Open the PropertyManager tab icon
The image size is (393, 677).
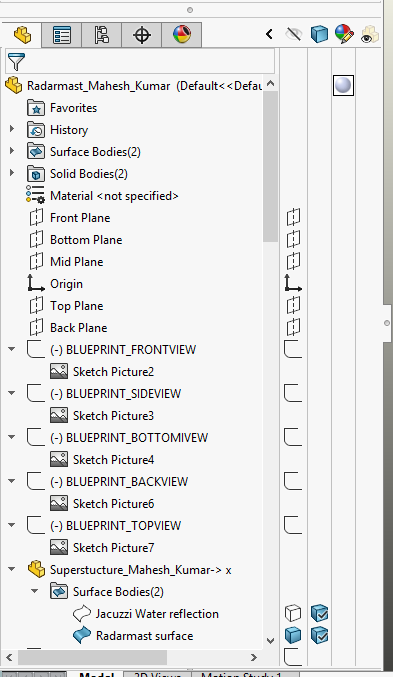[x=62, y=35]
